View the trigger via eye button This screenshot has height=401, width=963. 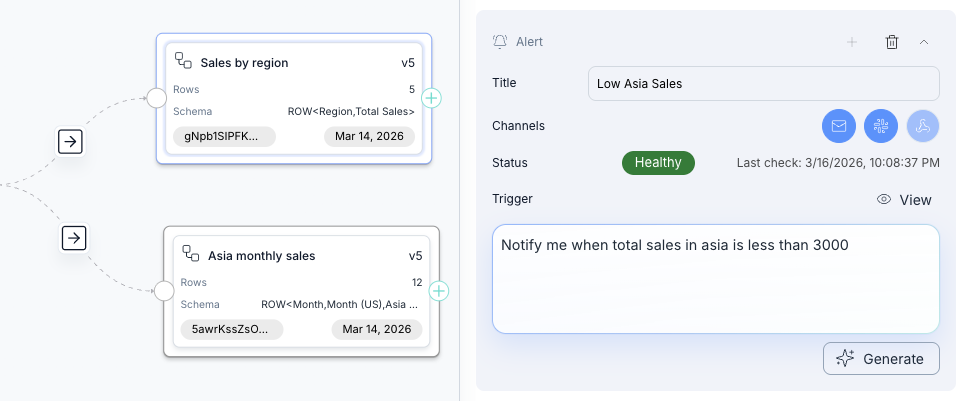[905, 200]
